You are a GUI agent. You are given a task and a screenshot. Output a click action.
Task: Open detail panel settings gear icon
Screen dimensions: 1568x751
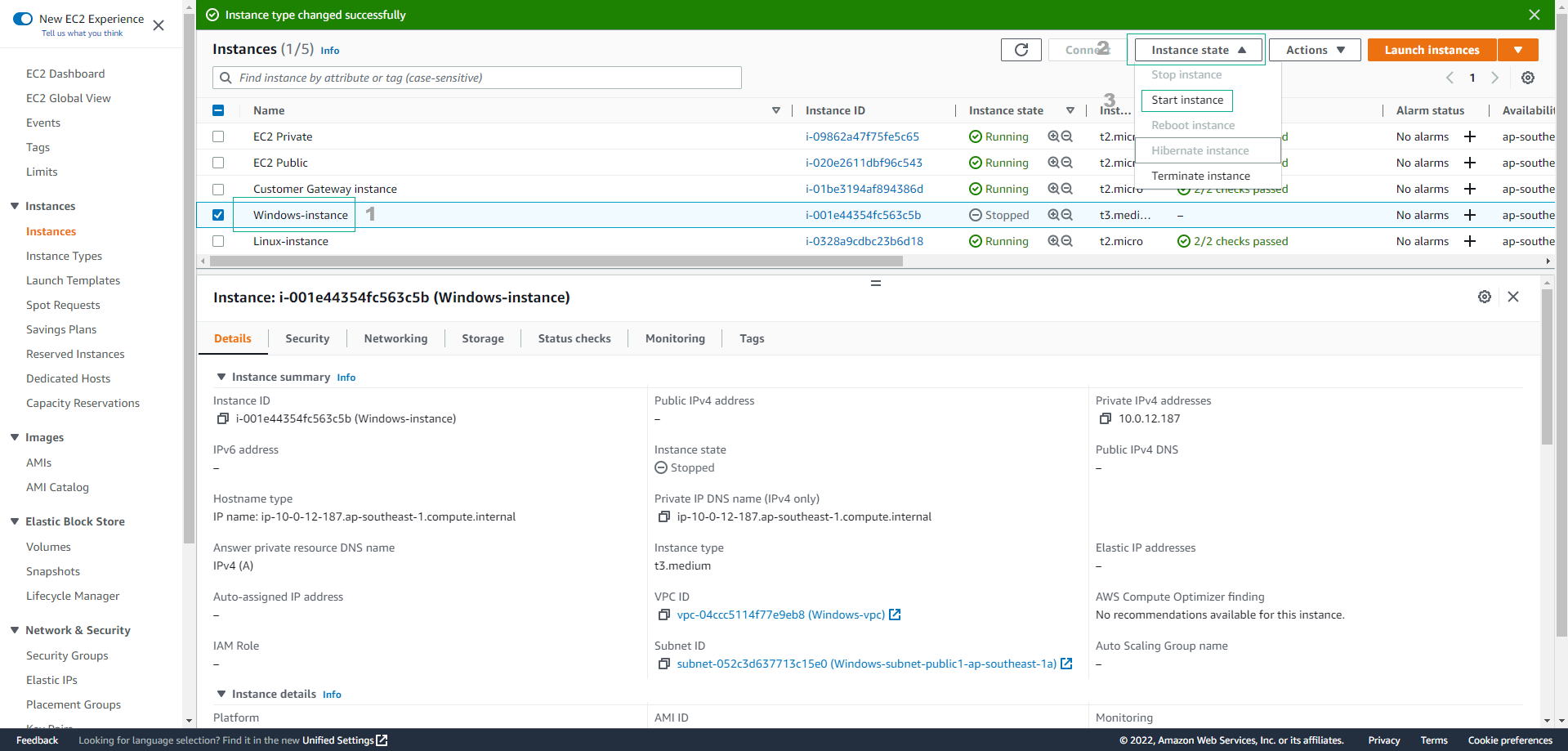click(x=1484, y=297)
